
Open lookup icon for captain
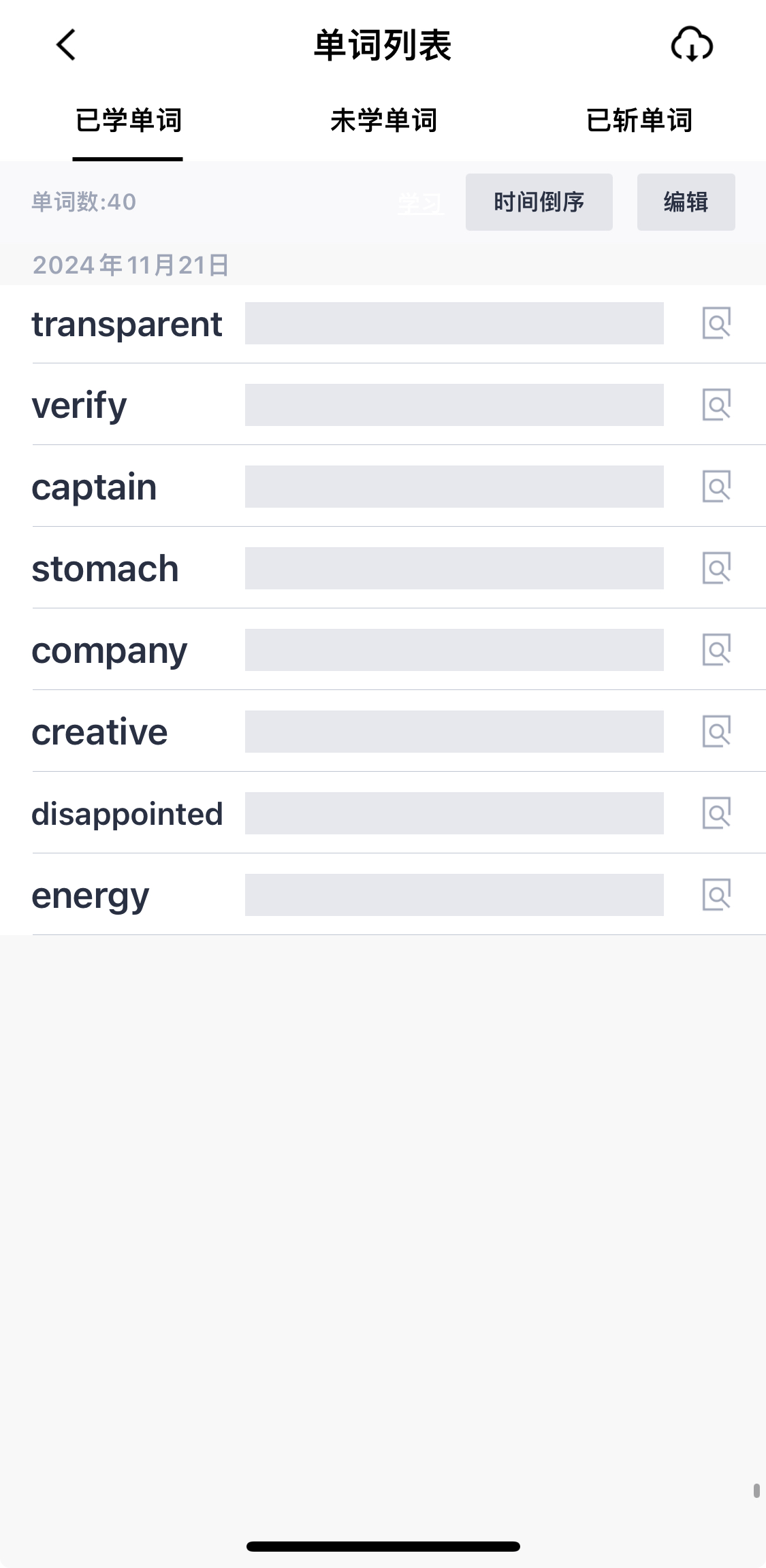716,487
